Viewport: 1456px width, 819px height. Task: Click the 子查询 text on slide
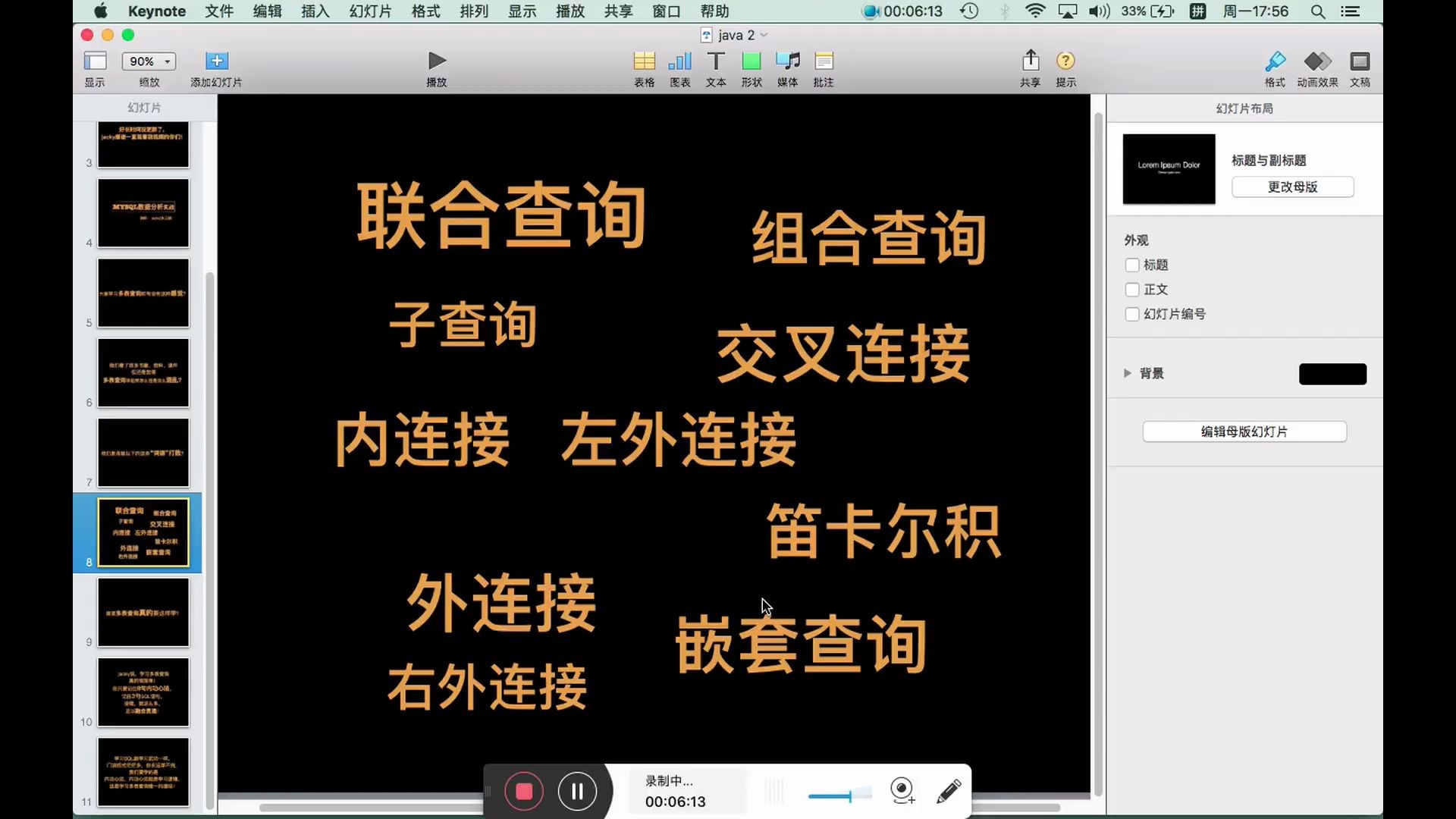coord(463,325)
